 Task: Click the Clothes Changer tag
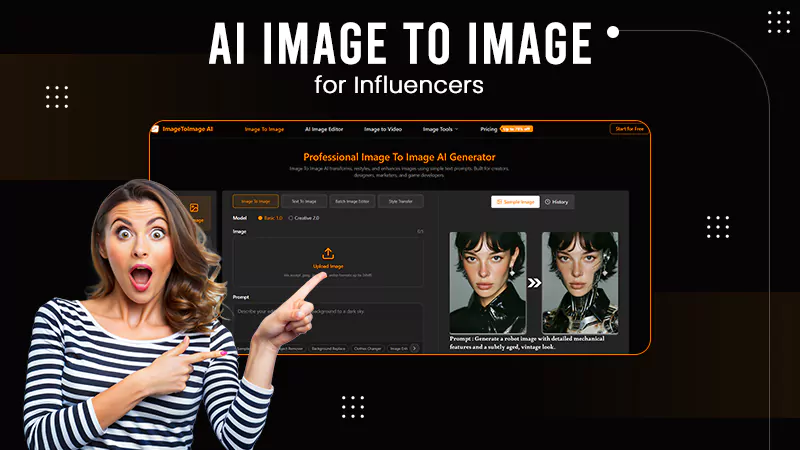pos(367,348)
